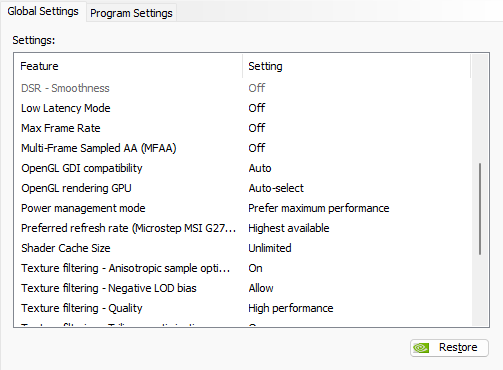This screenshot has width=503, height=370.
Task: Click the Allow value for Negative LOD bias
Action: [x=261, y=288]
